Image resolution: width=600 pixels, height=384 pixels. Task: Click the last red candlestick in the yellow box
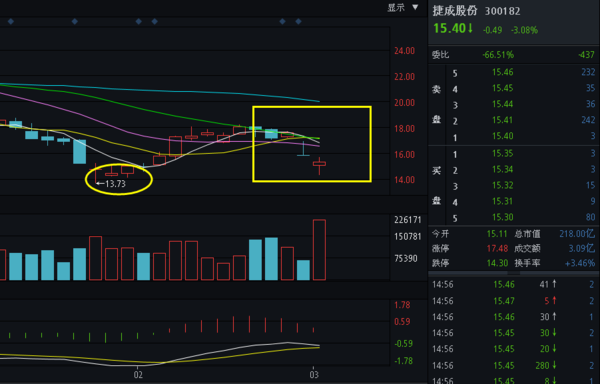[x=319, y=165]
